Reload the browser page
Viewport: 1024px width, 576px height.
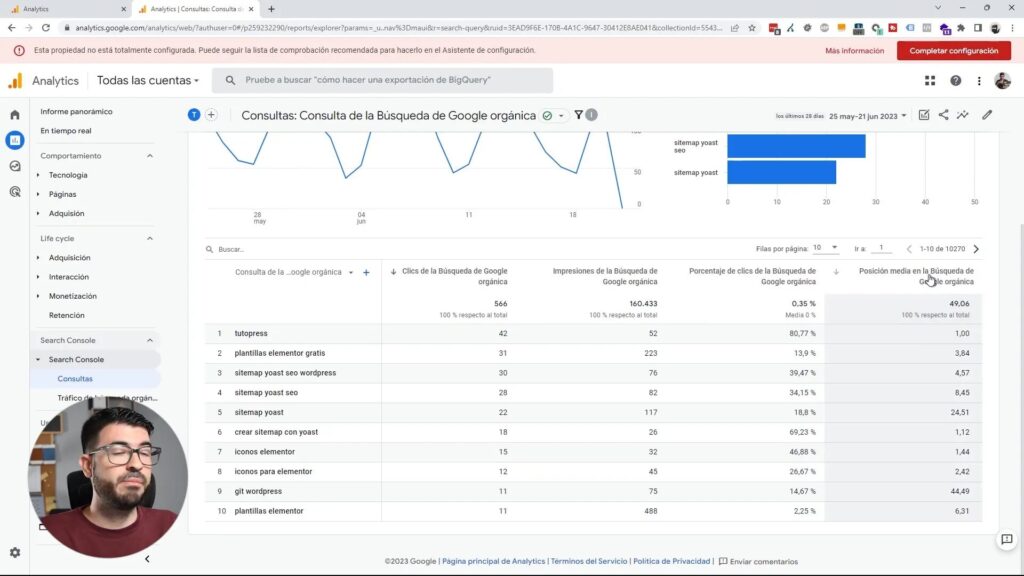point(46,27)
